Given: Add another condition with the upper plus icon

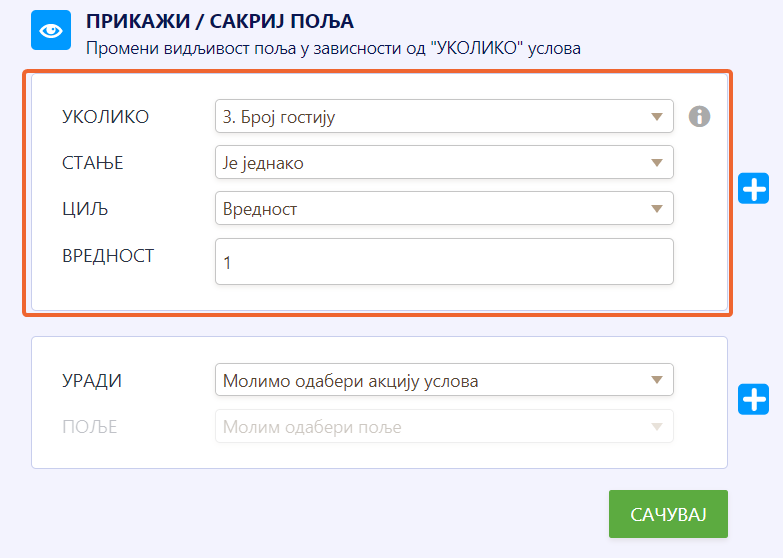Looking at the screenshot, I should 753,188.
